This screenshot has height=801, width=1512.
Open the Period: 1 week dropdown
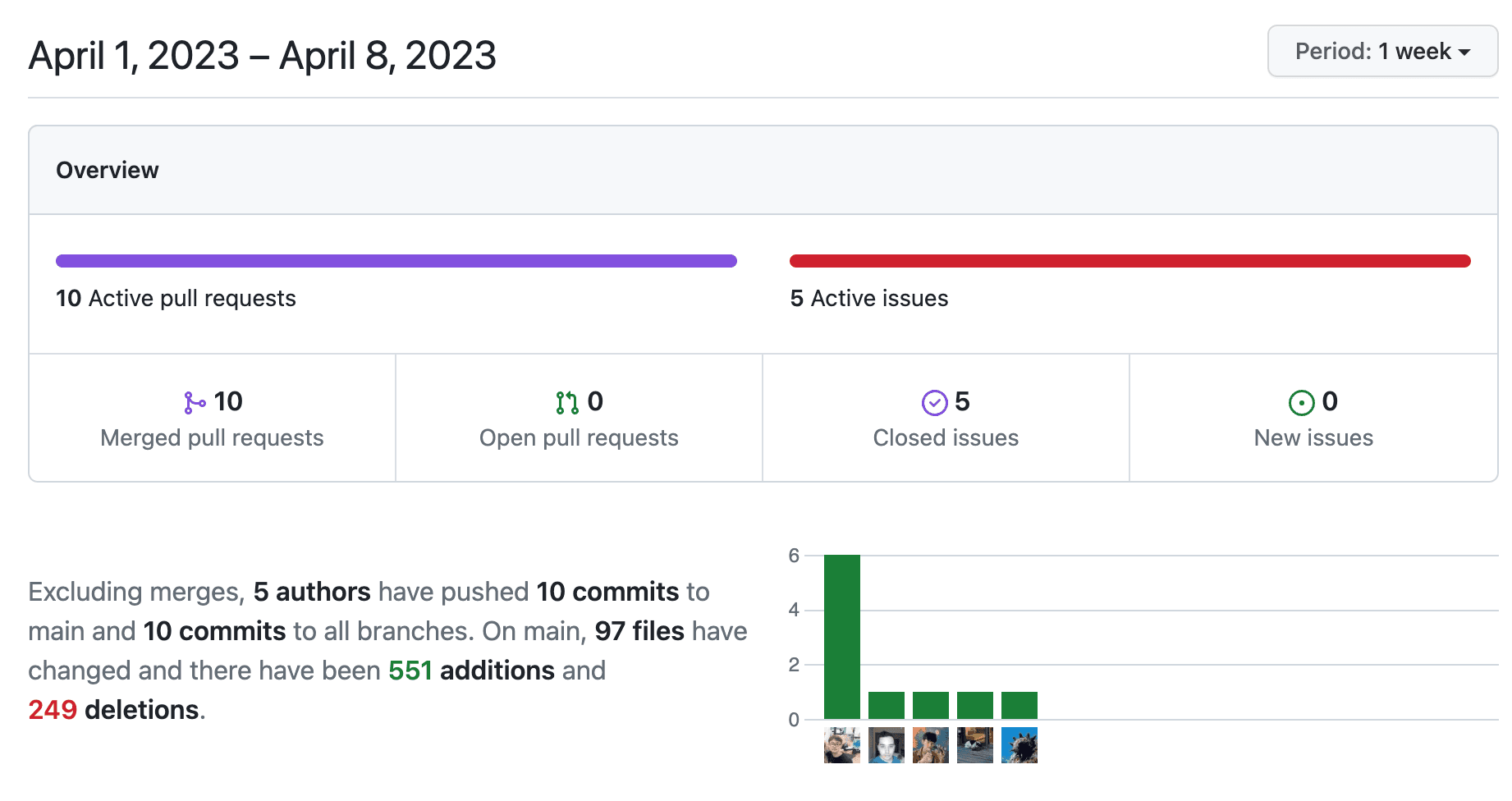1382,52
